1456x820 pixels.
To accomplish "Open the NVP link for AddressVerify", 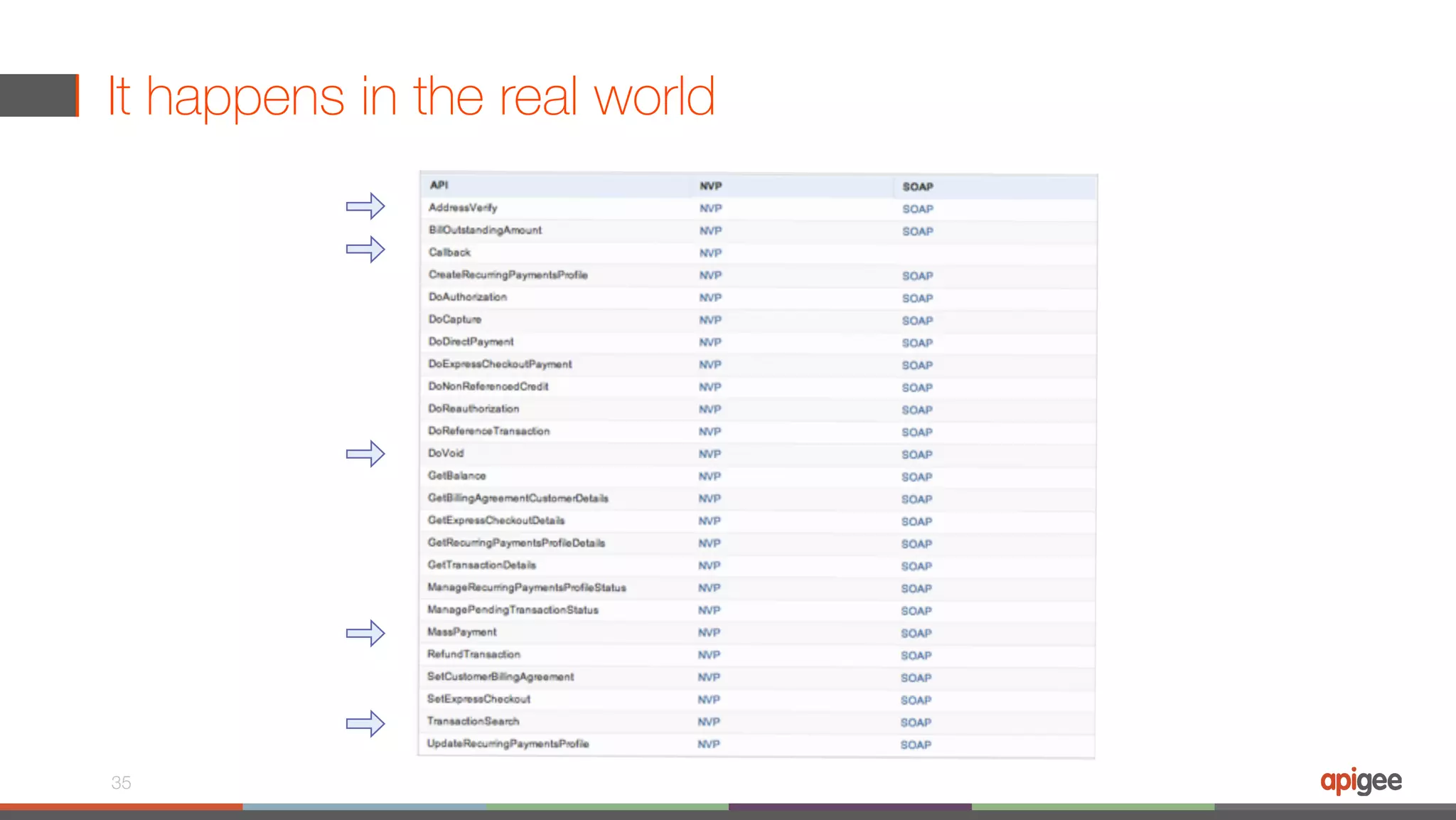I will [x=710, y=208].
